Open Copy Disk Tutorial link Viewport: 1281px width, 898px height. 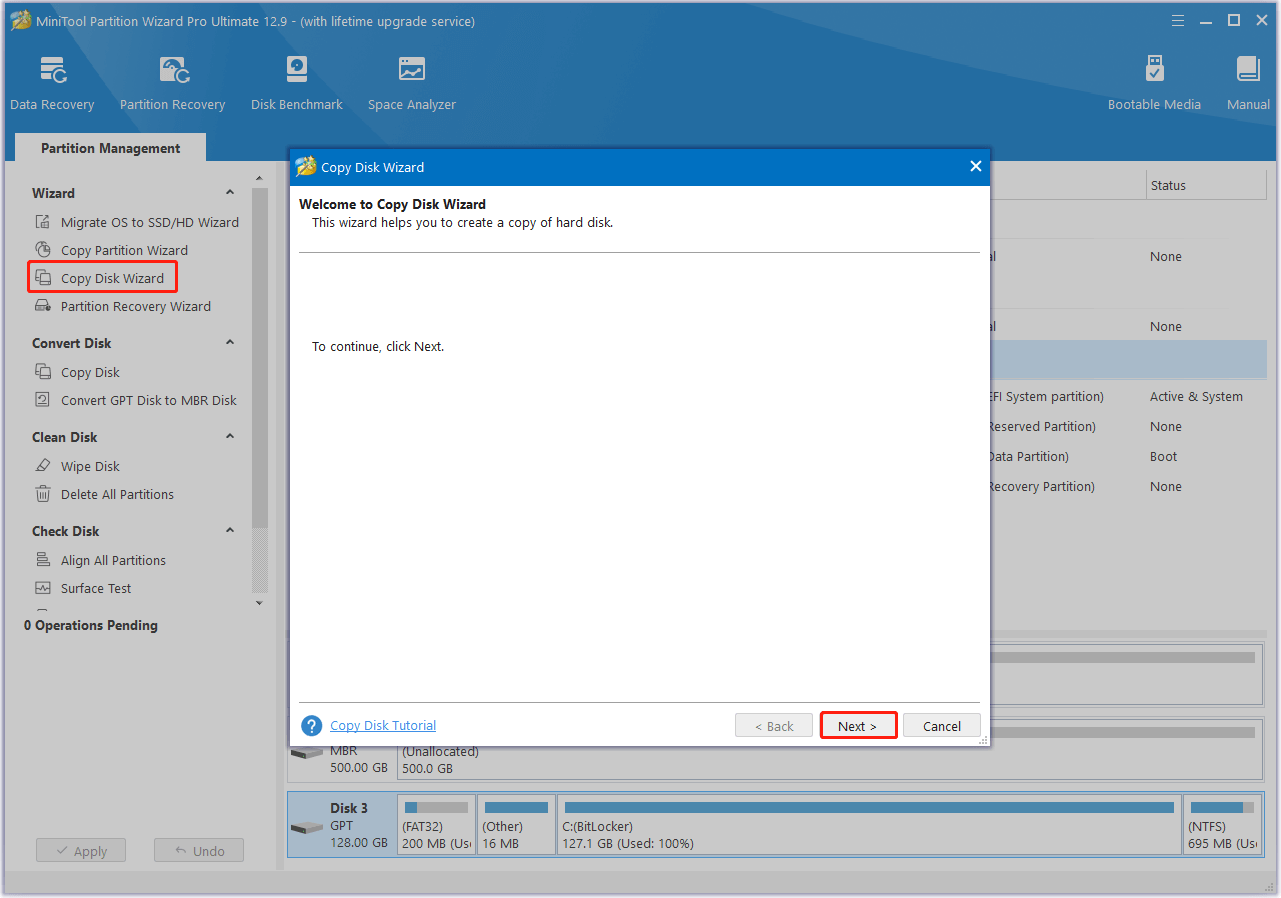[x=383, y=725]
